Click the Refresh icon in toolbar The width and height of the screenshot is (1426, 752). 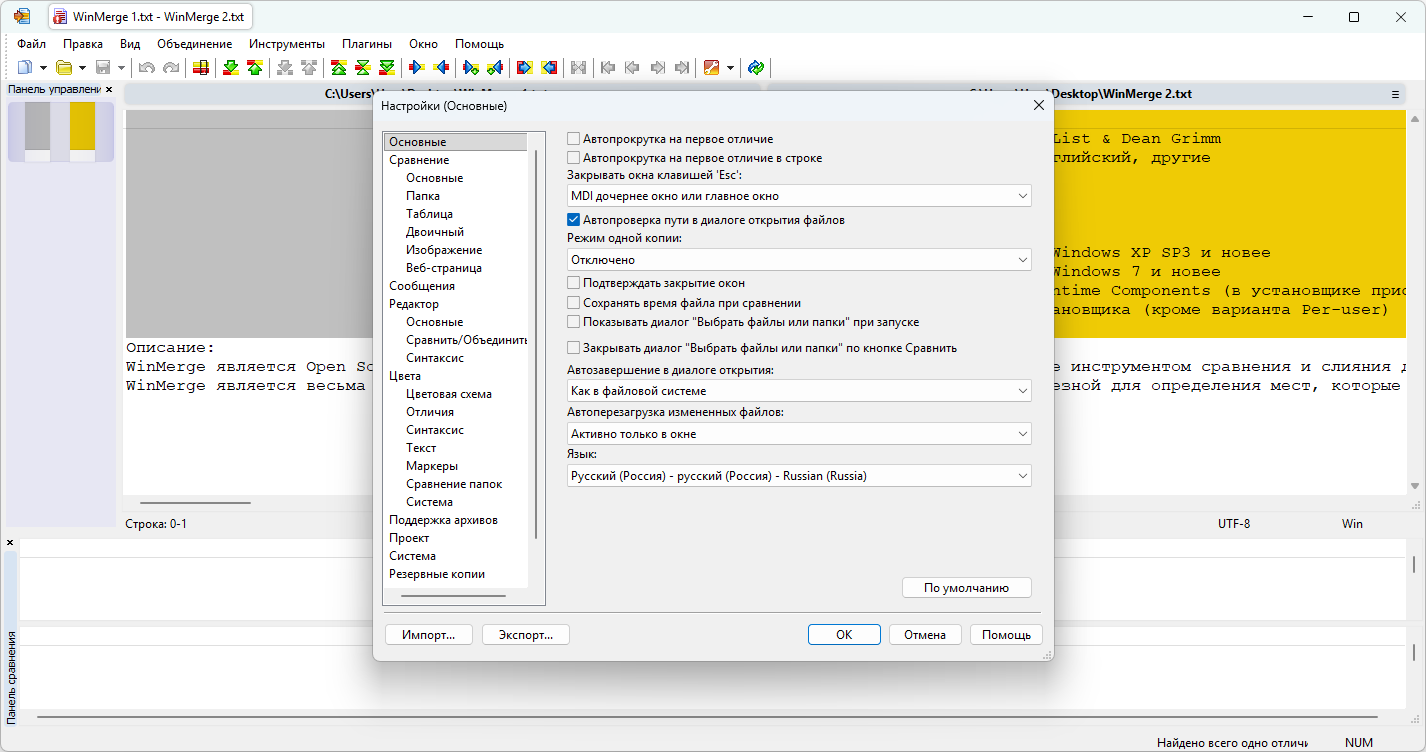[x=756, y=67]
